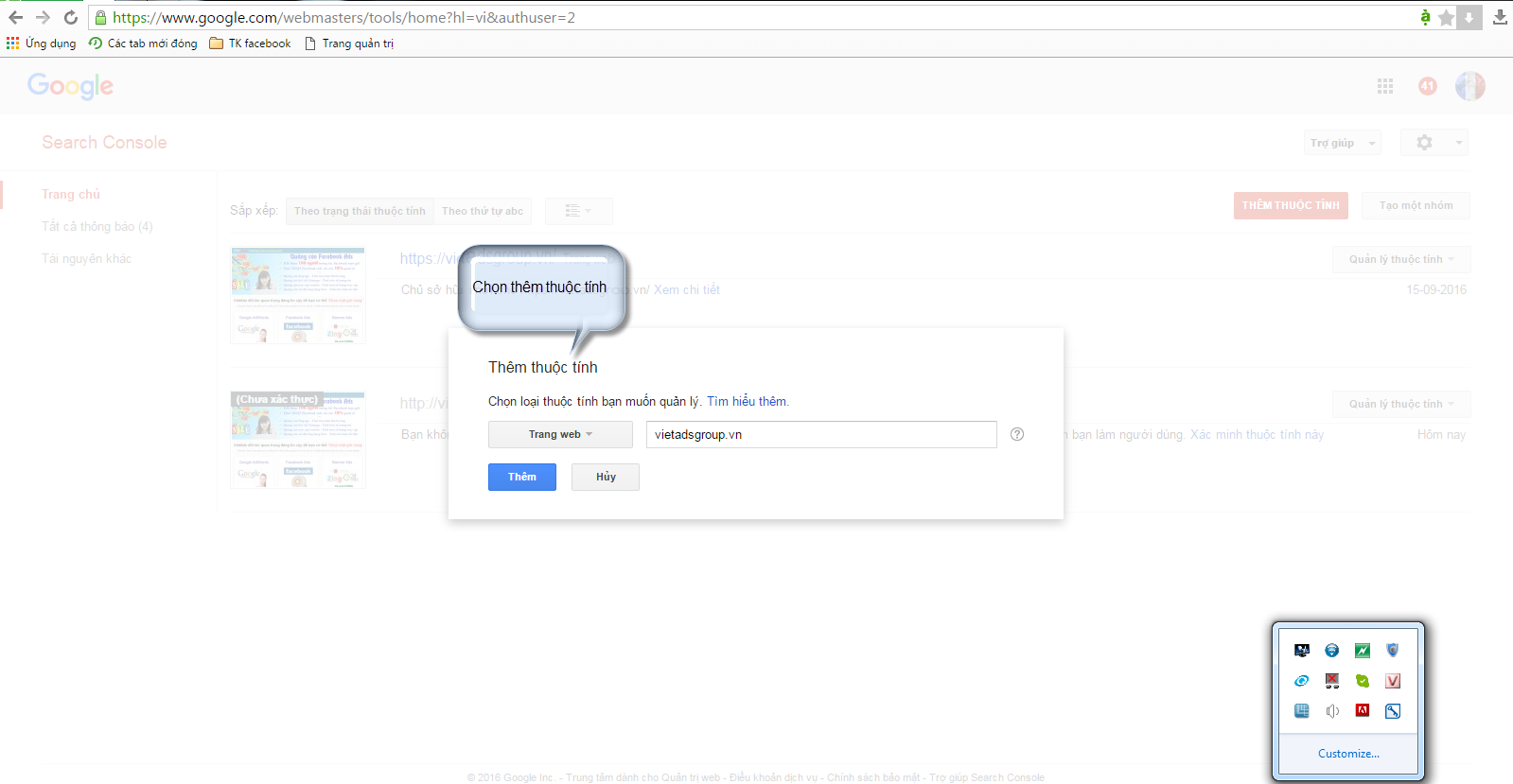Open the Trang quản trị bookmark
Screen dimensions: 1513x784
tap(348, 44)
